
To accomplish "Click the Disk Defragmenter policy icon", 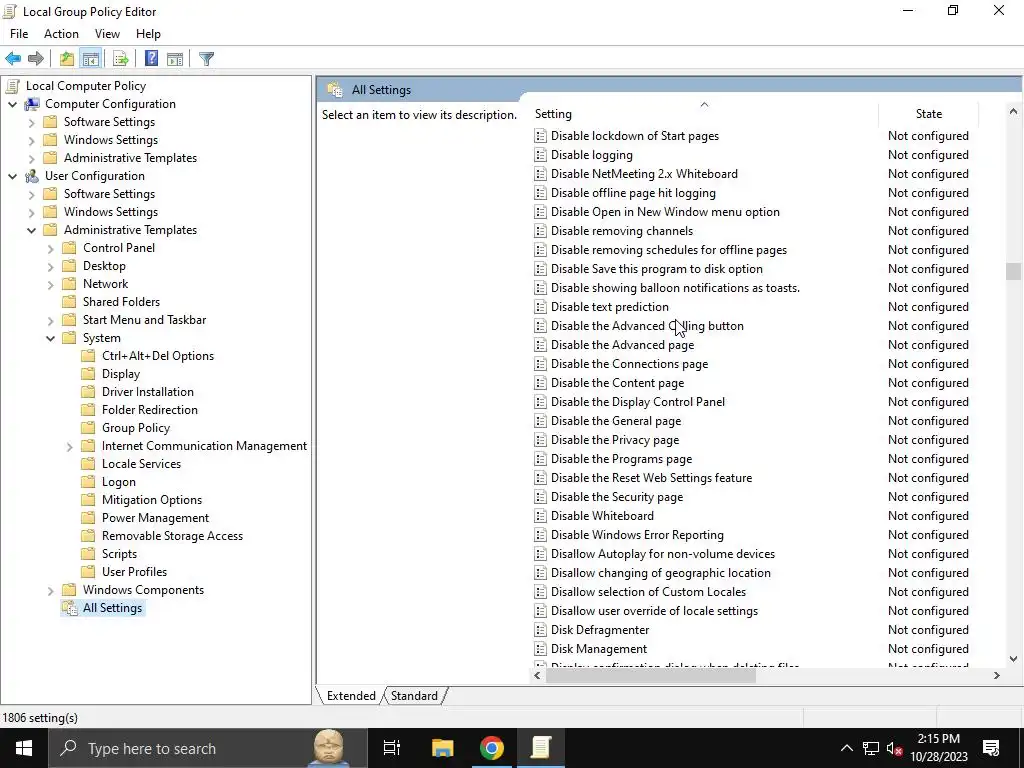I will click(x=540, y=630).
